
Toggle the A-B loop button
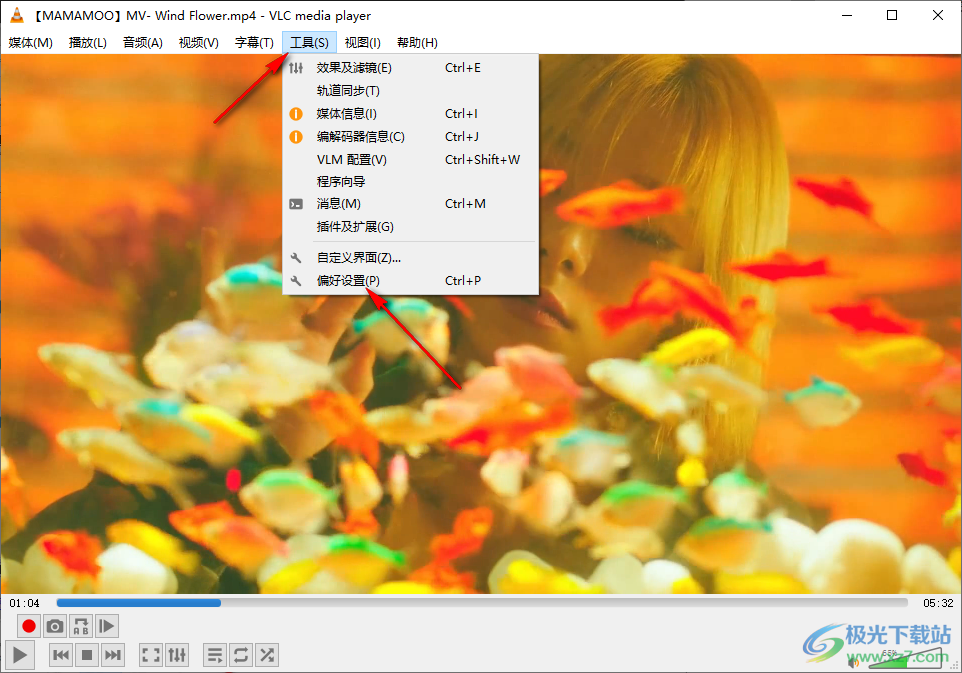81,626
